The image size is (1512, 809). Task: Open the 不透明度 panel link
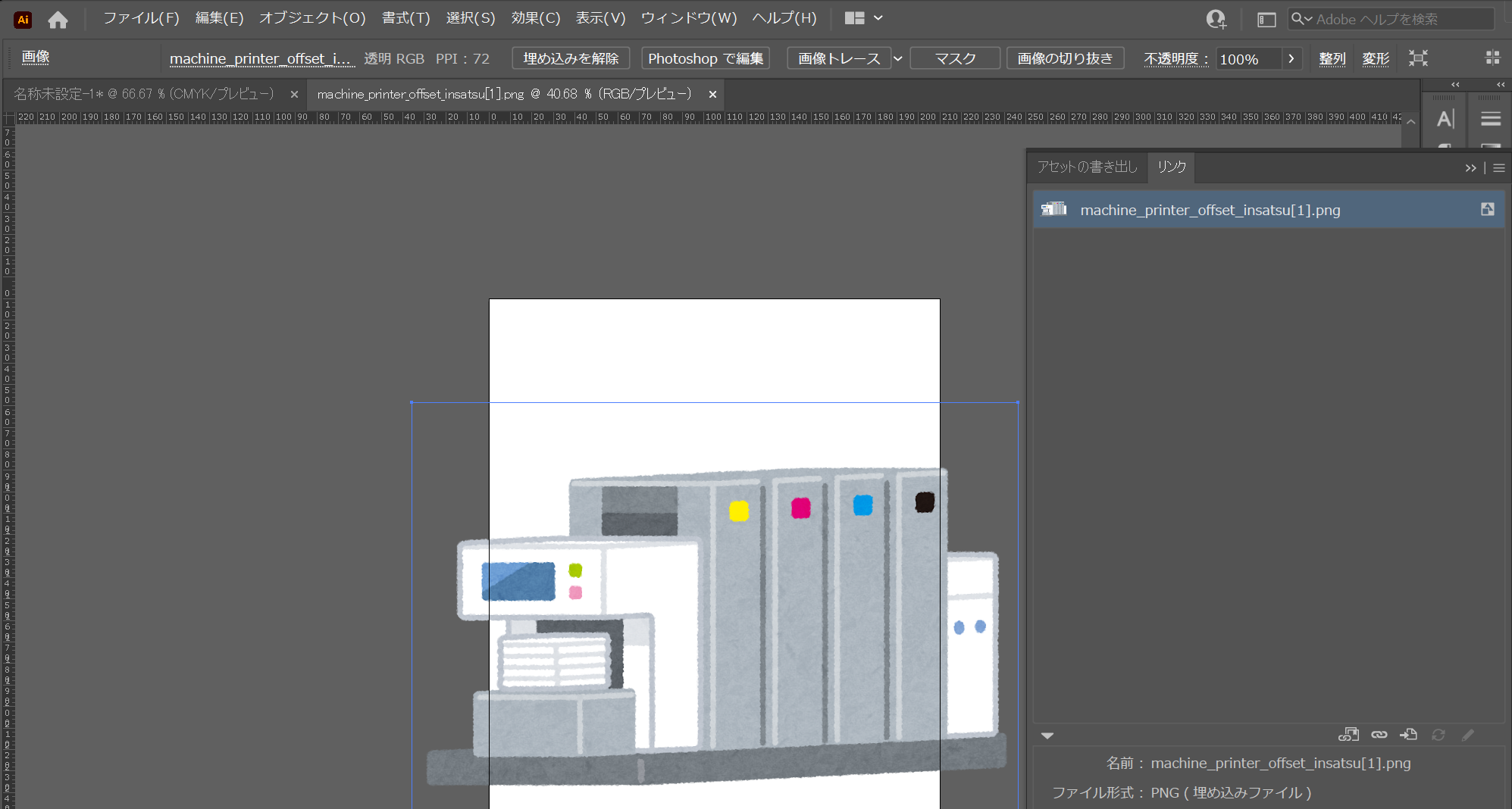click(x=1175, y=59)
